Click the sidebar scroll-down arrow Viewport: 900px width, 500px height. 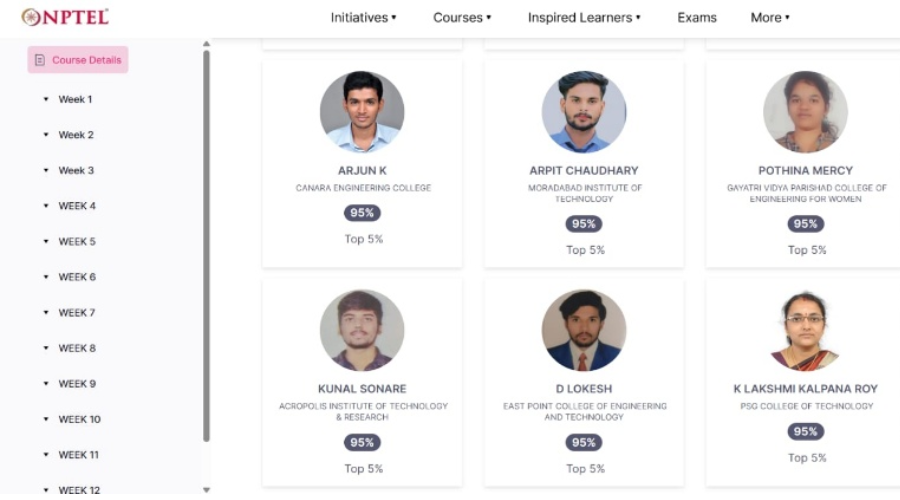[207, 490]
